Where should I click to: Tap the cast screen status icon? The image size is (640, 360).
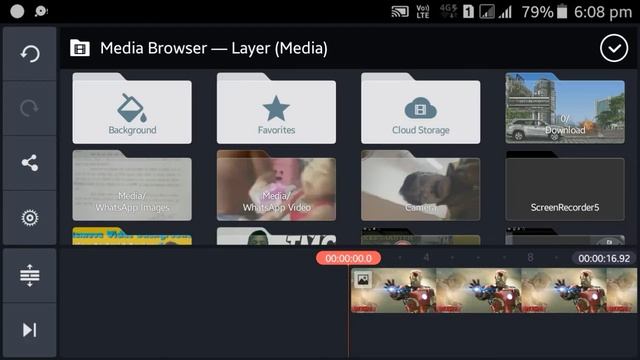click(x=400, y=11)
